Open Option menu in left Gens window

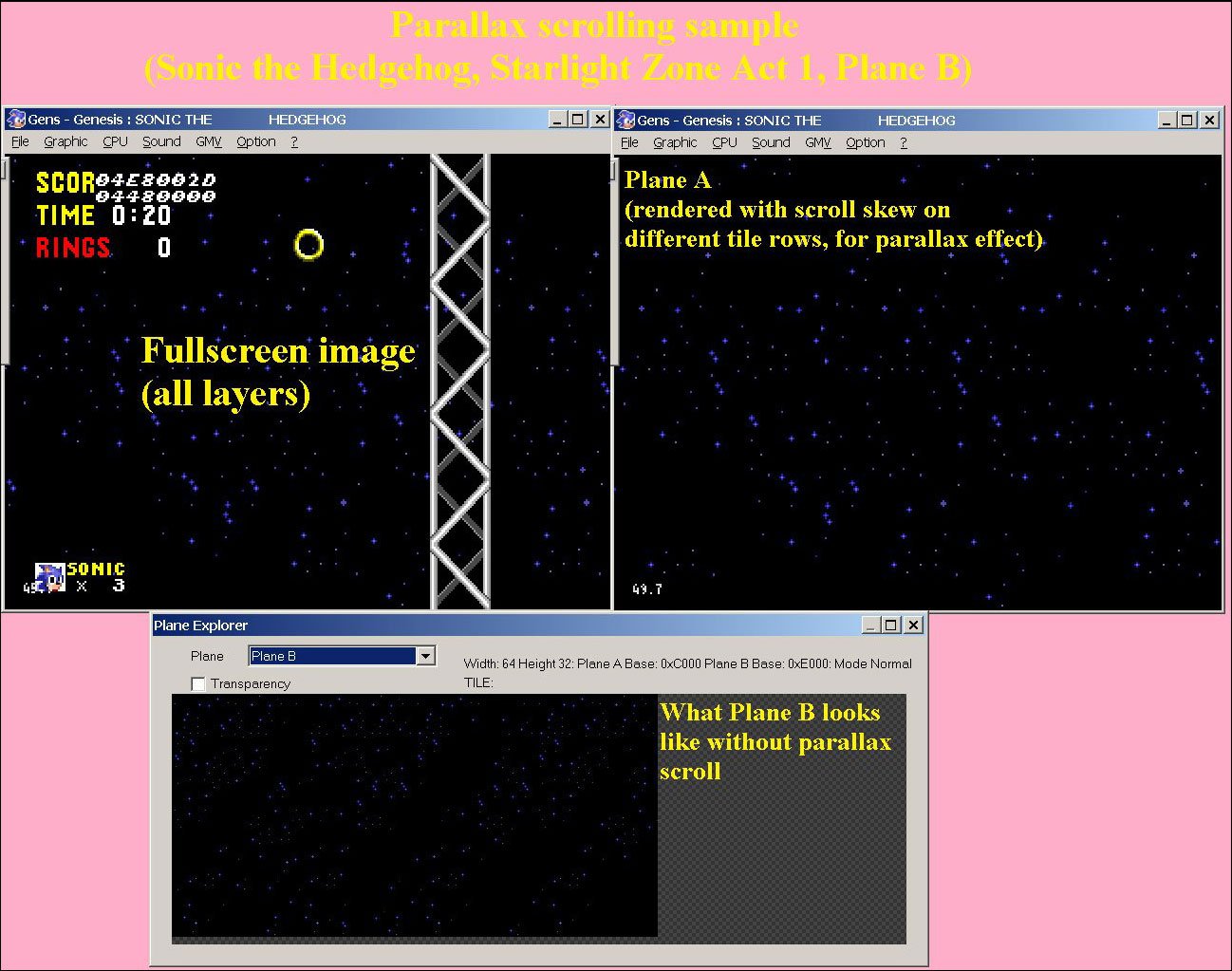click(256, 141)
